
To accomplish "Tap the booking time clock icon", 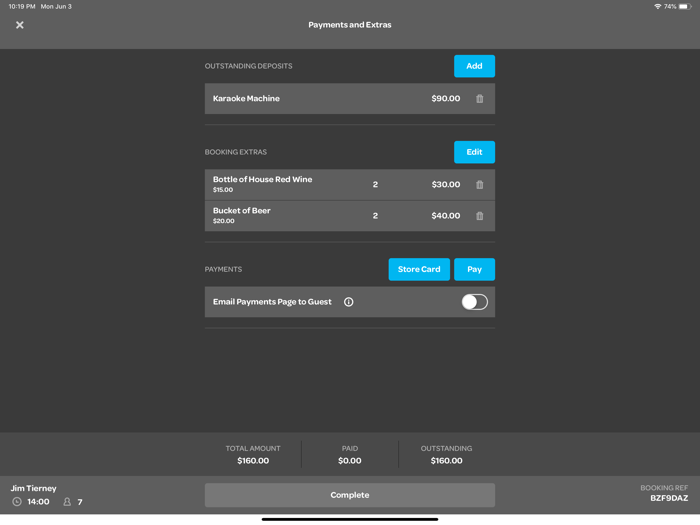I will point(17,502).
